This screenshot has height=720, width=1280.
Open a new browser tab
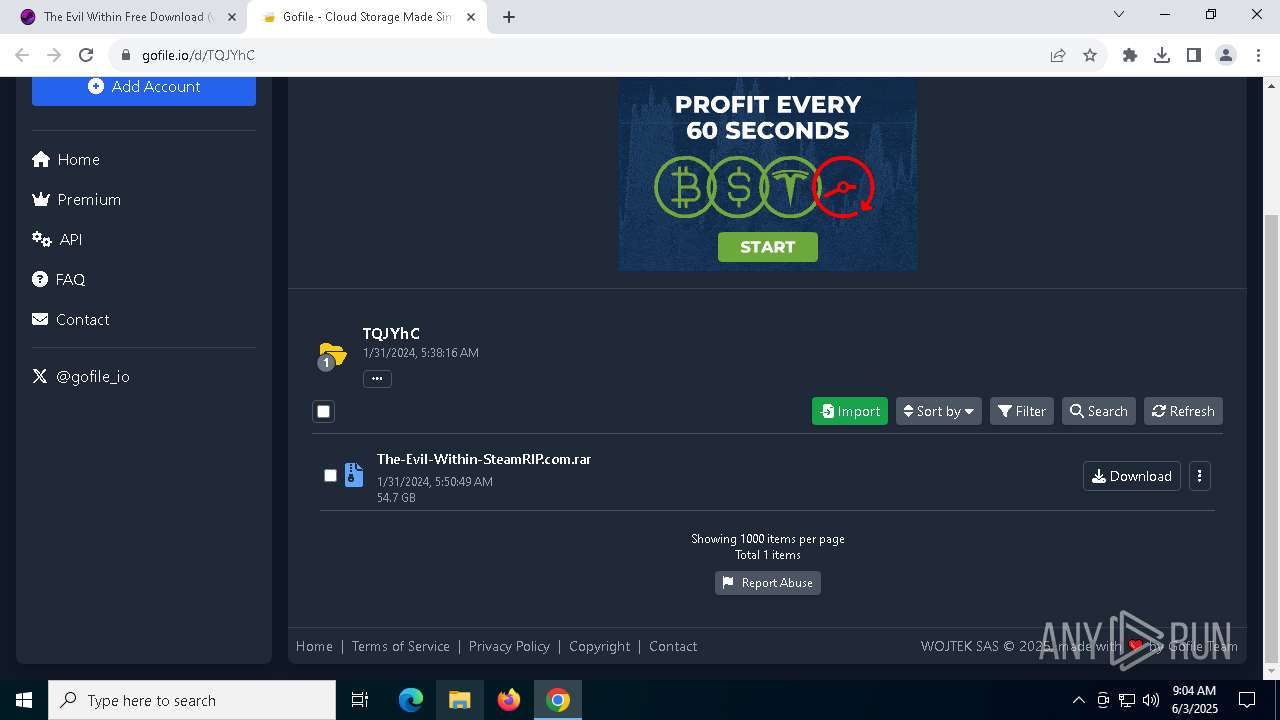pos(509,17)
